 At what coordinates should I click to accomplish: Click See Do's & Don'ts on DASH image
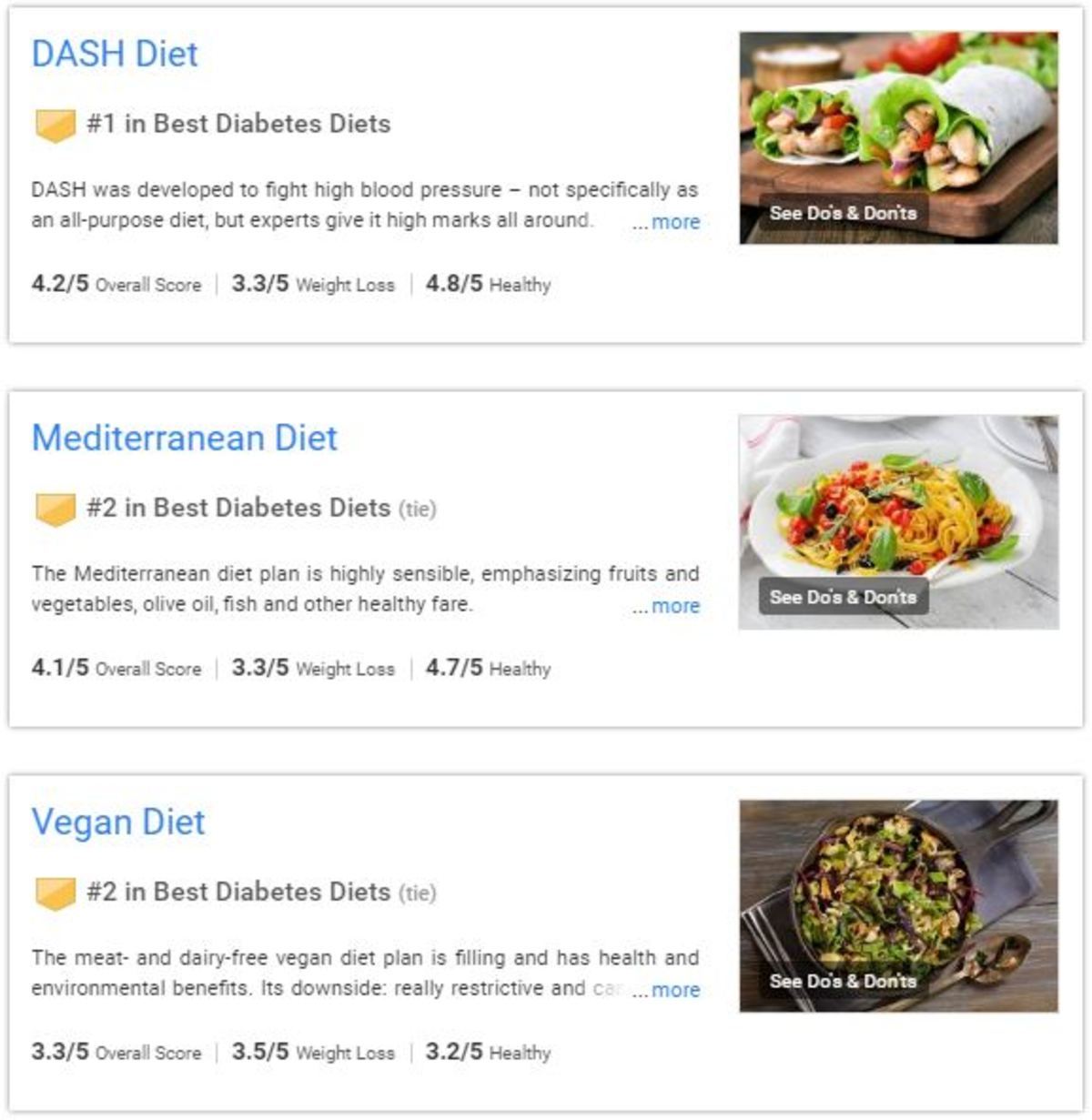click(x=843, y=213)
